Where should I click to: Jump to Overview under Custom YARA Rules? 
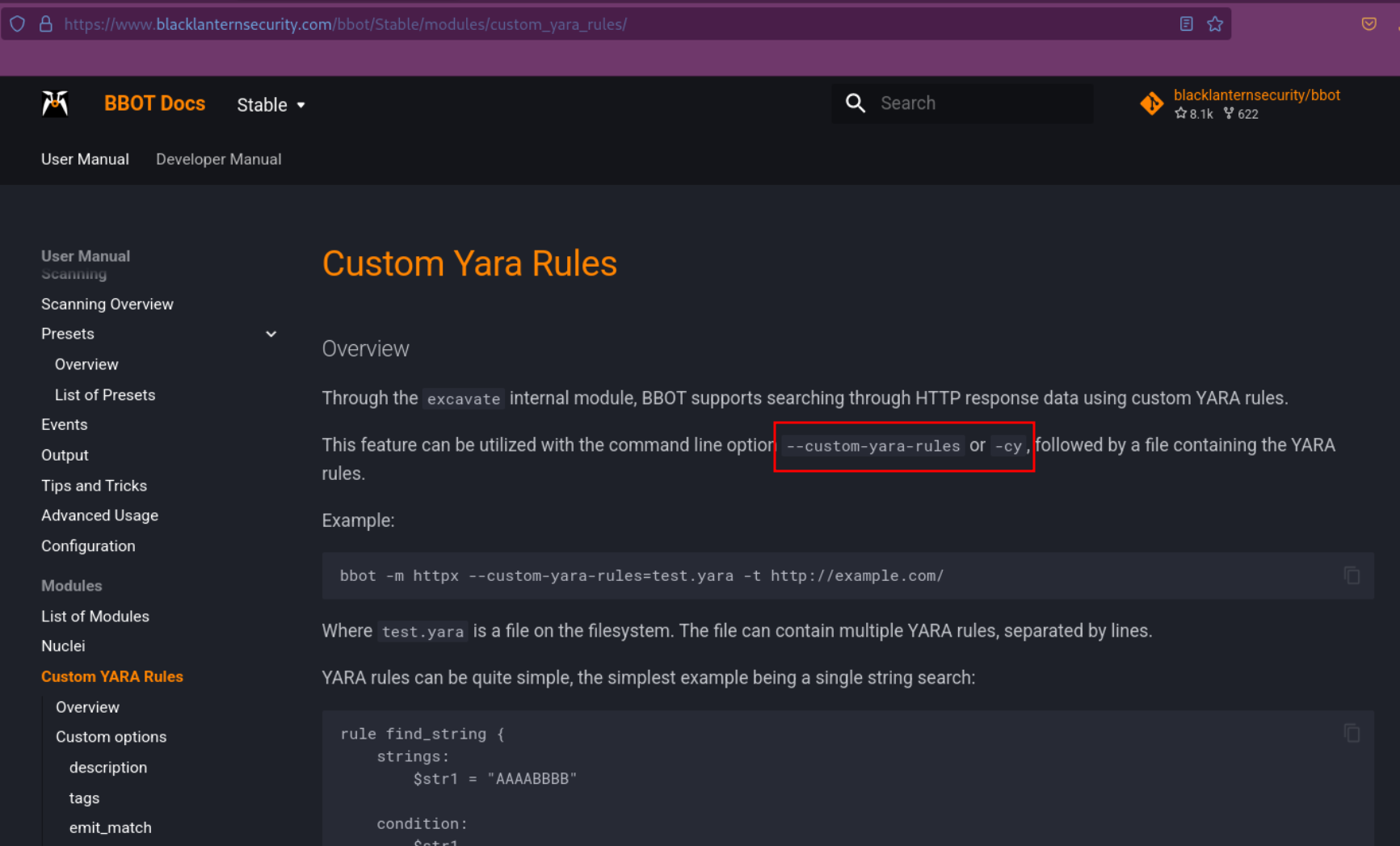87,707
